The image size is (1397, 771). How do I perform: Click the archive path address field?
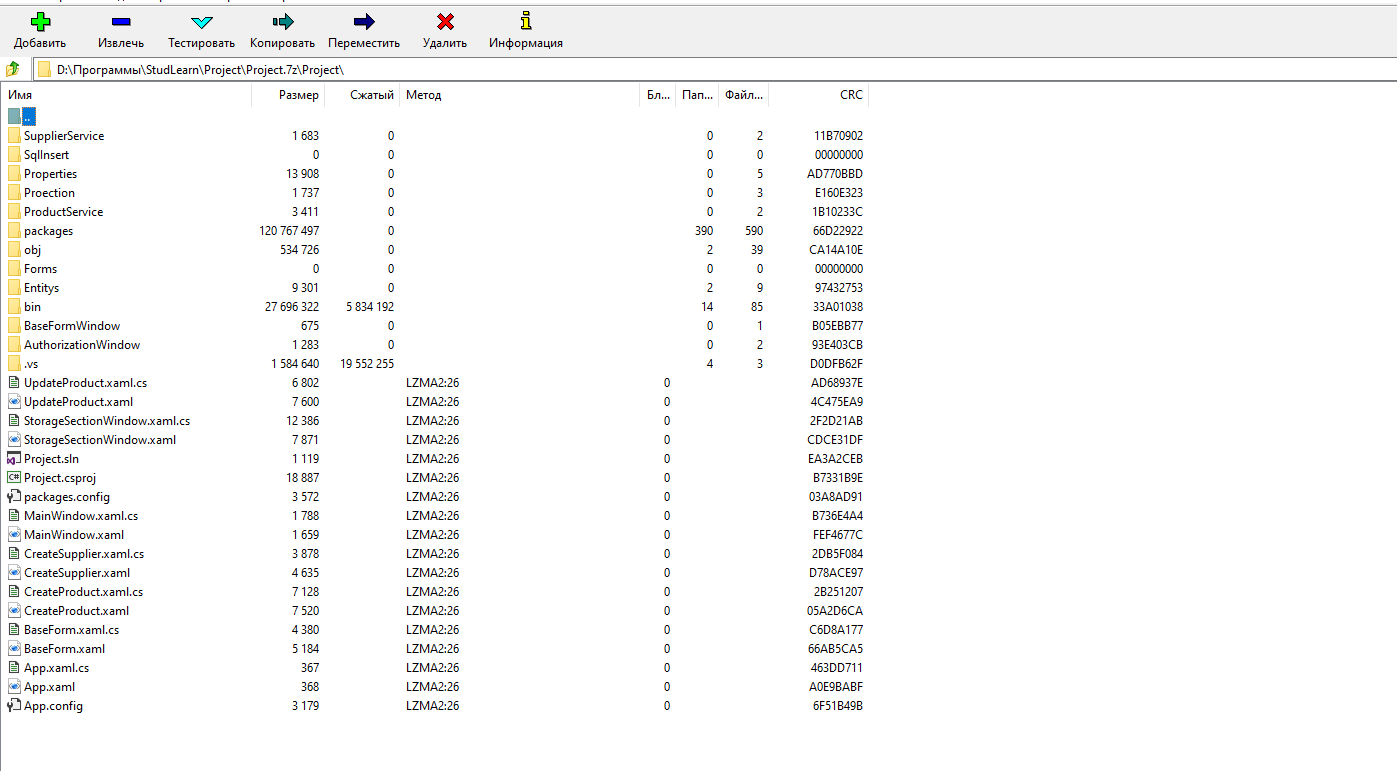[x=700, y=70]
